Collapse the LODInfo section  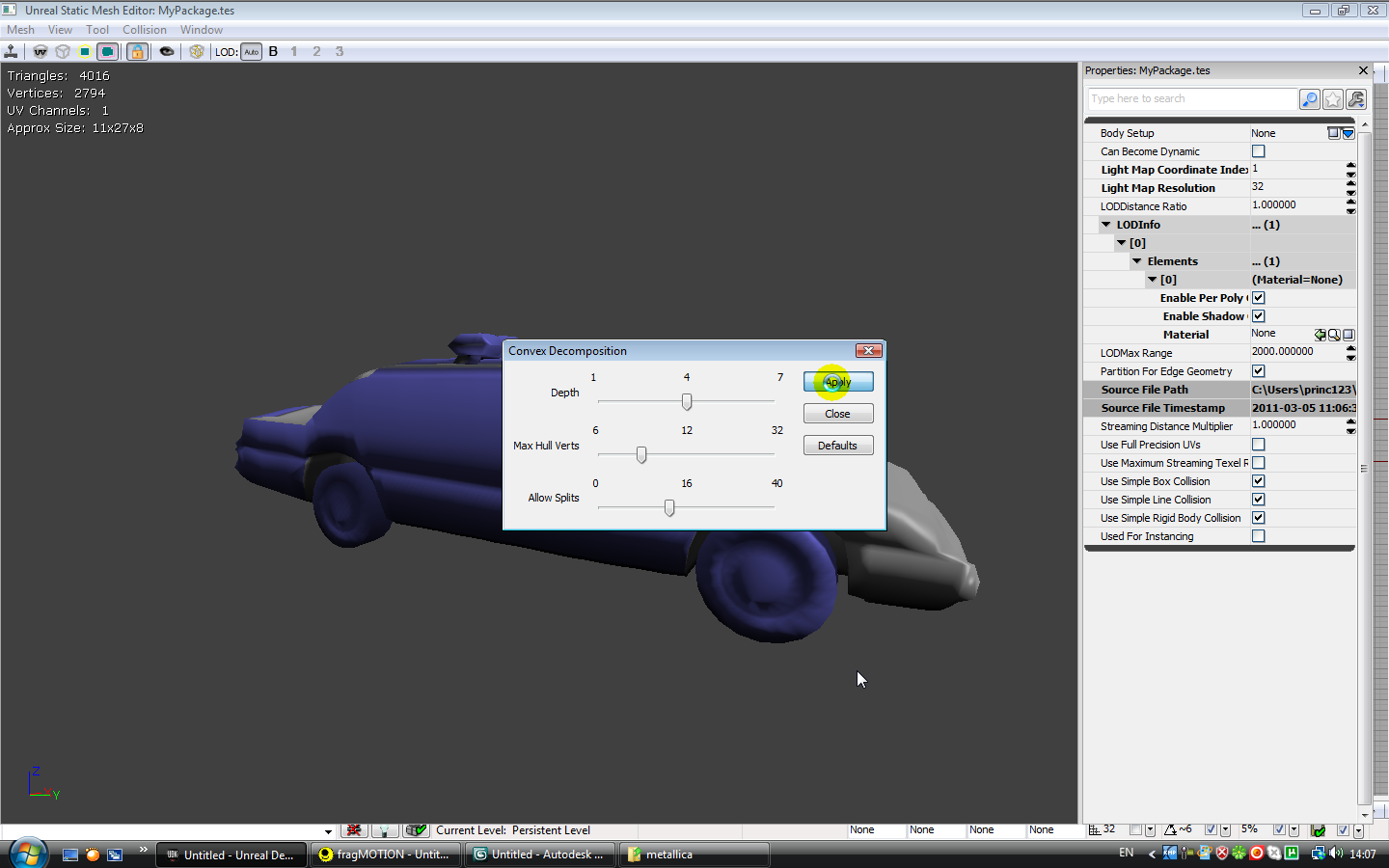[1106, 225]
